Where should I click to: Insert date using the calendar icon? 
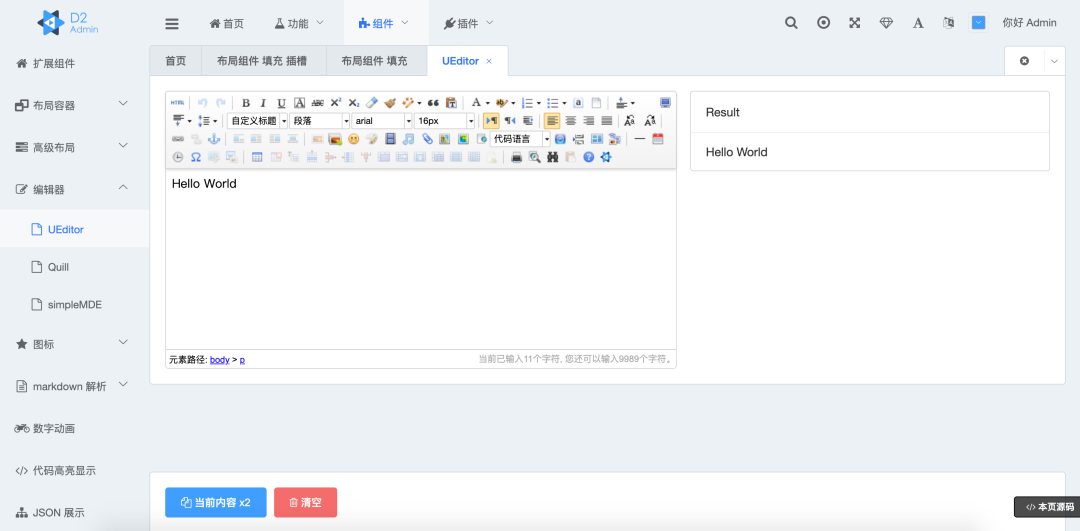pyautogui.click(x=658, y=139)
